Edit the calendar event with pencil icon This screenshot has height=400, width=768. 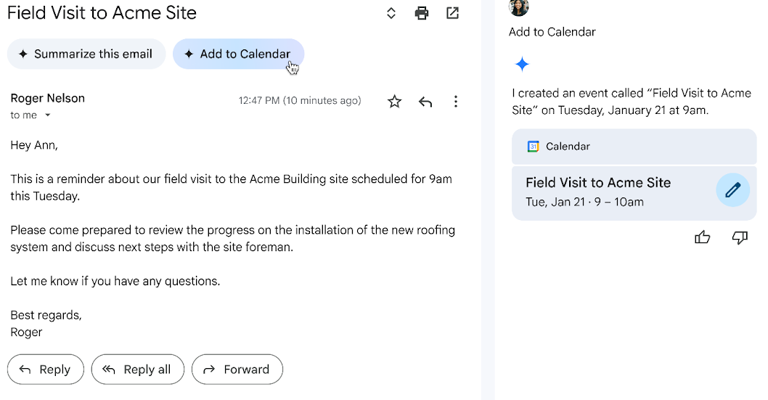pyautogui.click(x=733, y=190)
